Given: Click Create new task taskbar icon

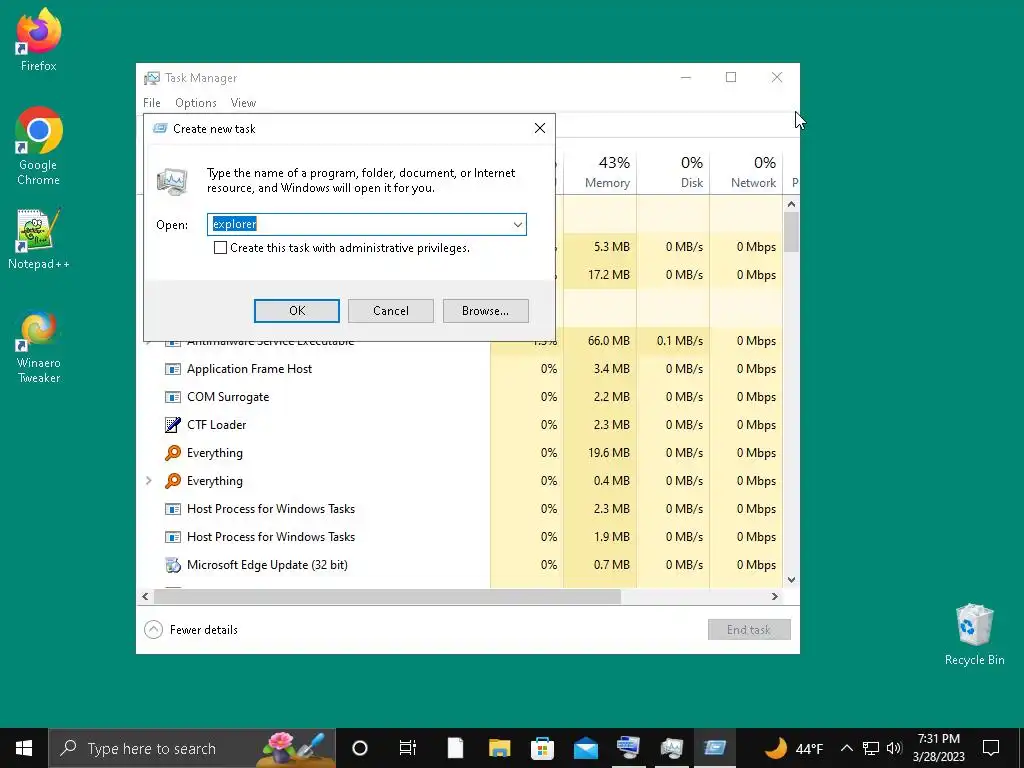Looking at the screenshot, I should point(714,748).
